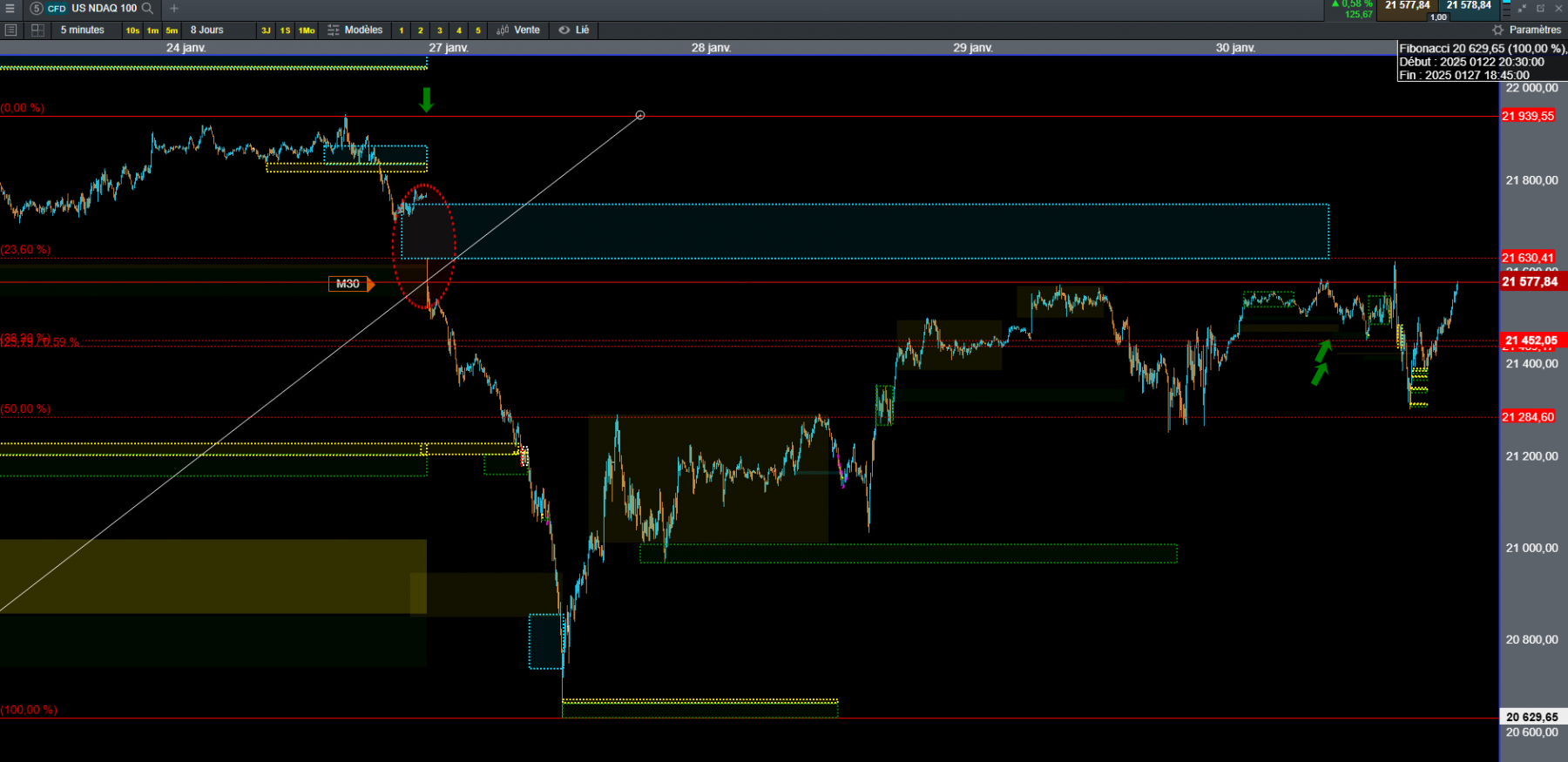Click the shrink arrows window icon
The width and height of the screenshot is (1568, 762).
point(1522,8)
